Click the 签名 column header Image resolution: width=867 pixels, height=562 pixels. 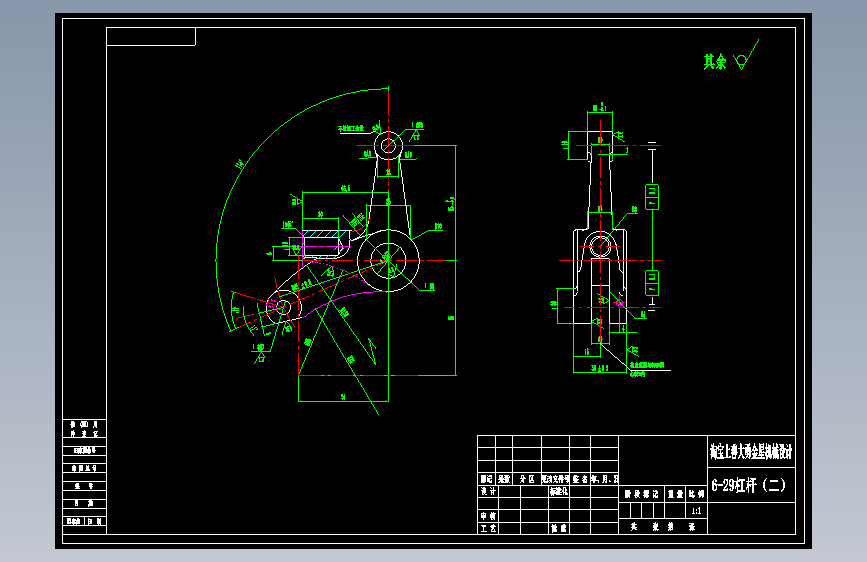[x=580, y=479]
